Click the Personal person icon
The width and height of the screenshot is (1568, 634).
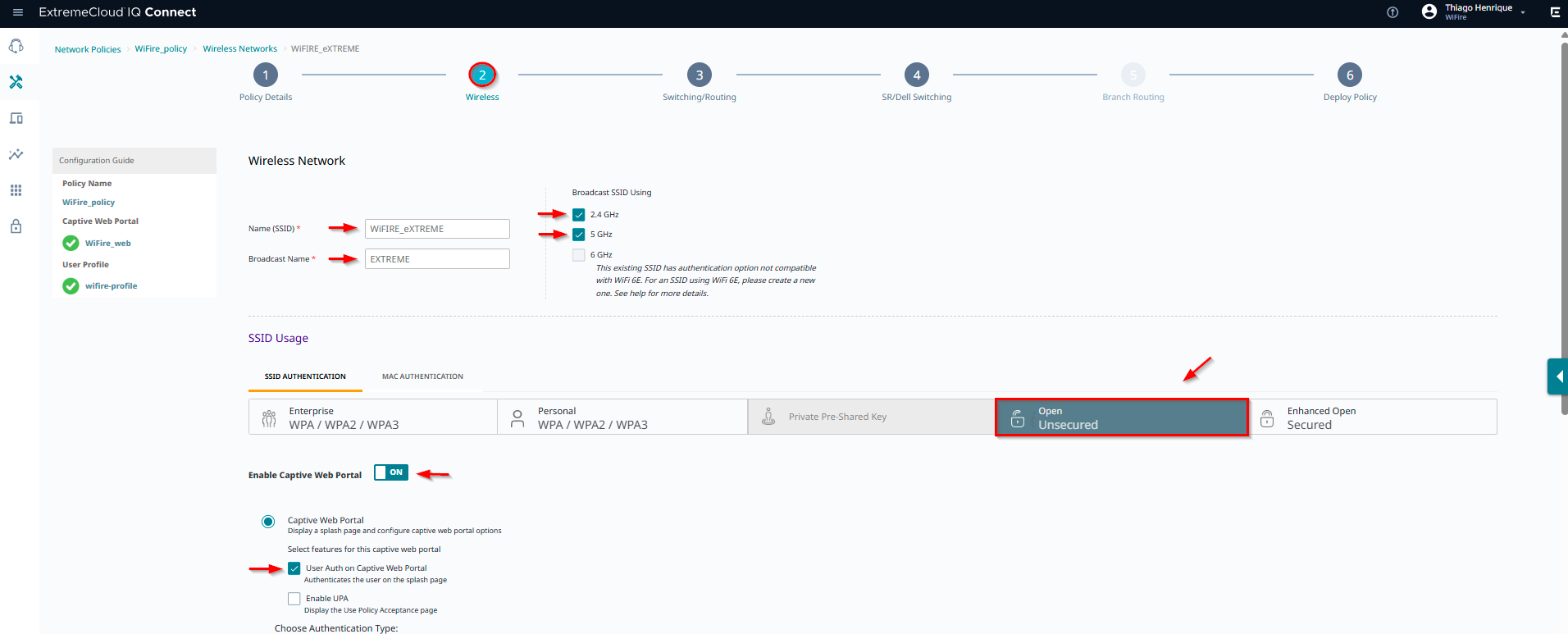point(517,418)
